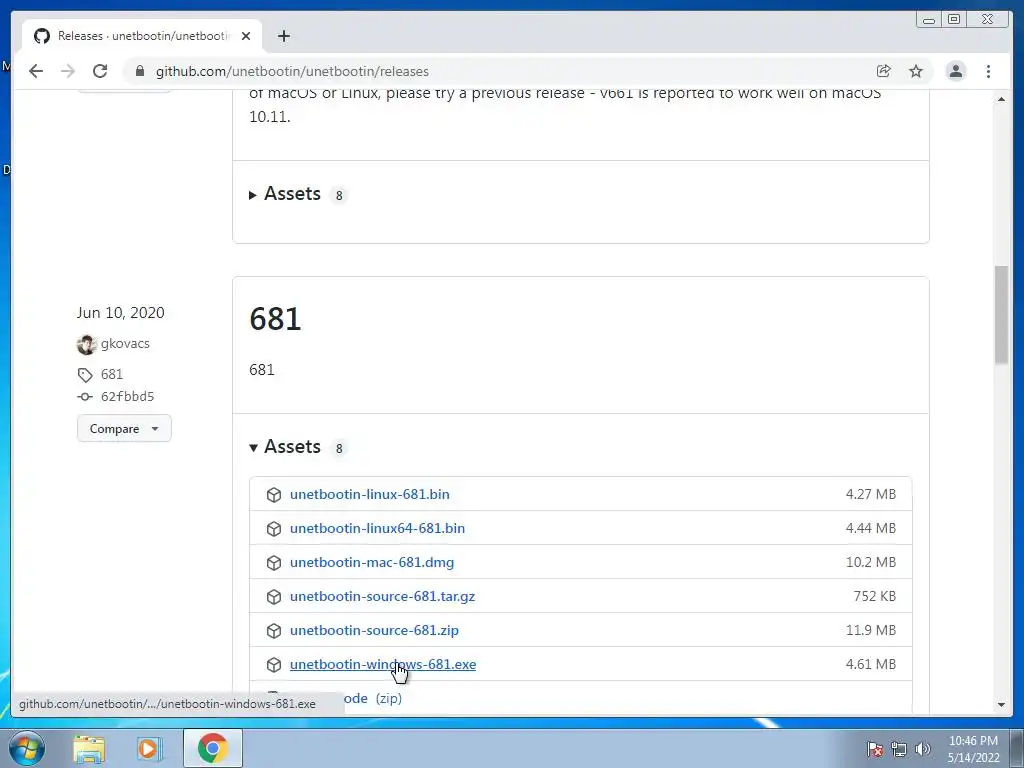
Task: Click the 10.2 MB file size
Action: point(871,562)
